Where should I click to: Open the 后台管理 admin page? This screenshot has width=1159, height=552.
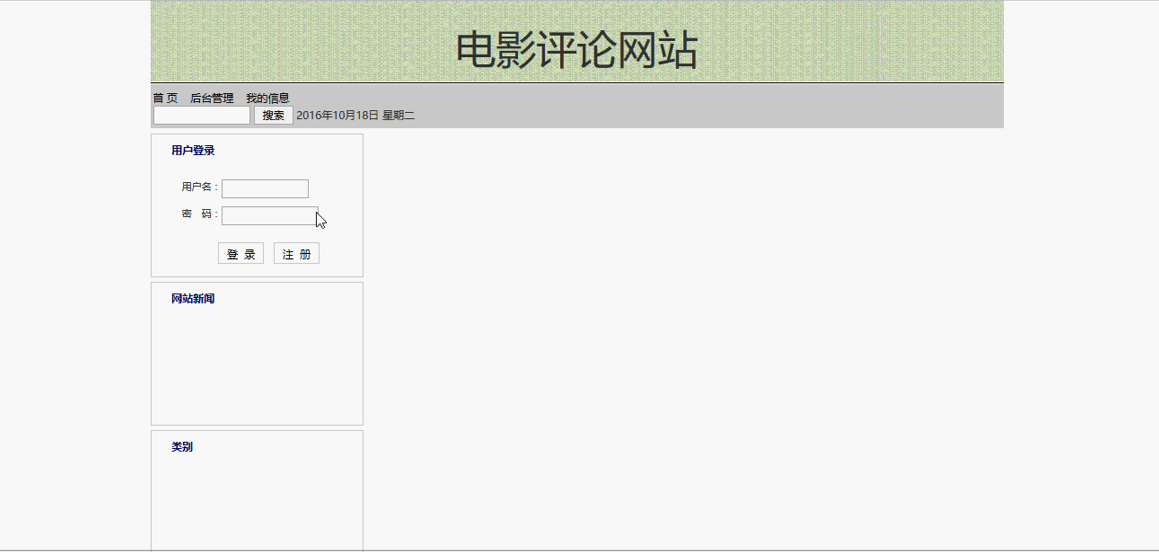tap(211, 98)
